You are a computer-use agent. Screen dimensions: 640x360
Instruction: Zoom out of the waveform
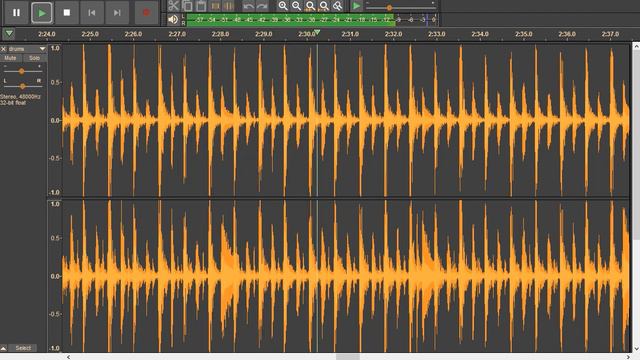coord(296,6)
